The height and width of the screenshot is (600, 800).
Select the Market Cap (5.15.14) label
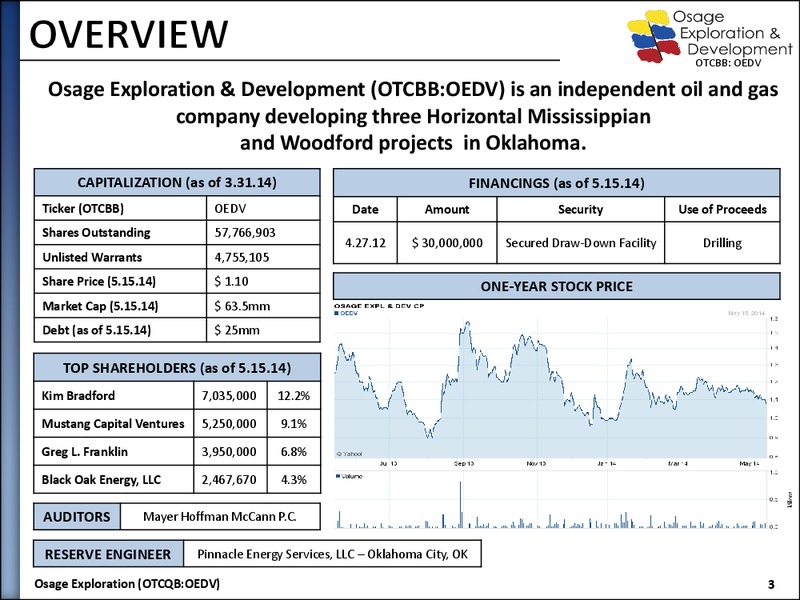click(x=100, y=306)
